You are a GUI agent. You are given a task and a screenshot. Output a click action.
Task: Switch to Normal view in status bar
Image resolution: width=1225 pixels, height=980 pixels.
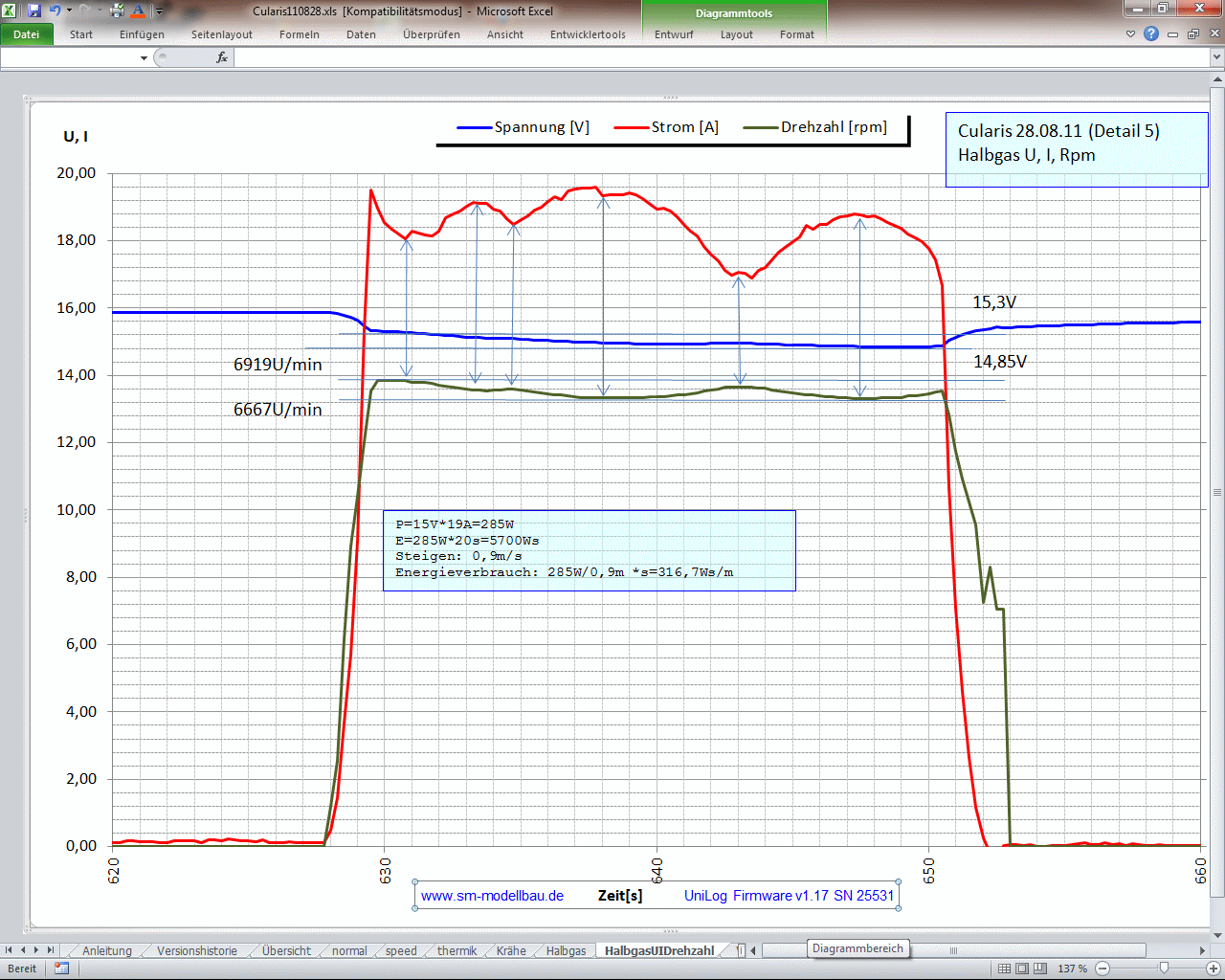pos(1004,969)
